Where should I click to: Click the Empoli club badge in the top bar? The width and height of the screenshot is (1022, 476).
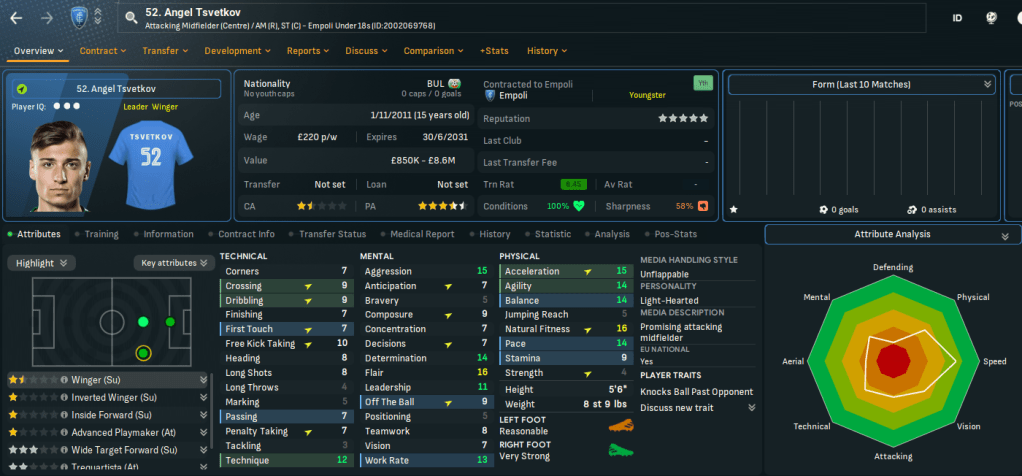(80, 17)
